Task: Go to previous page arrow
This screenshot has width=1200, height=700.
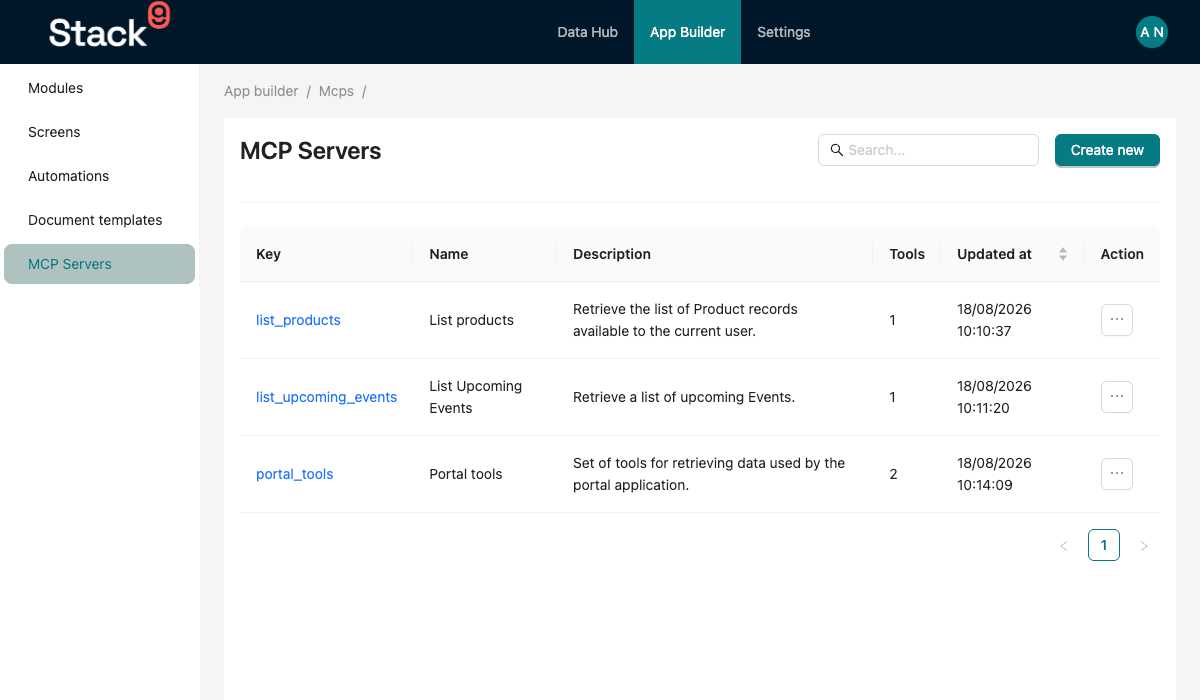Action: point(1064,546)
